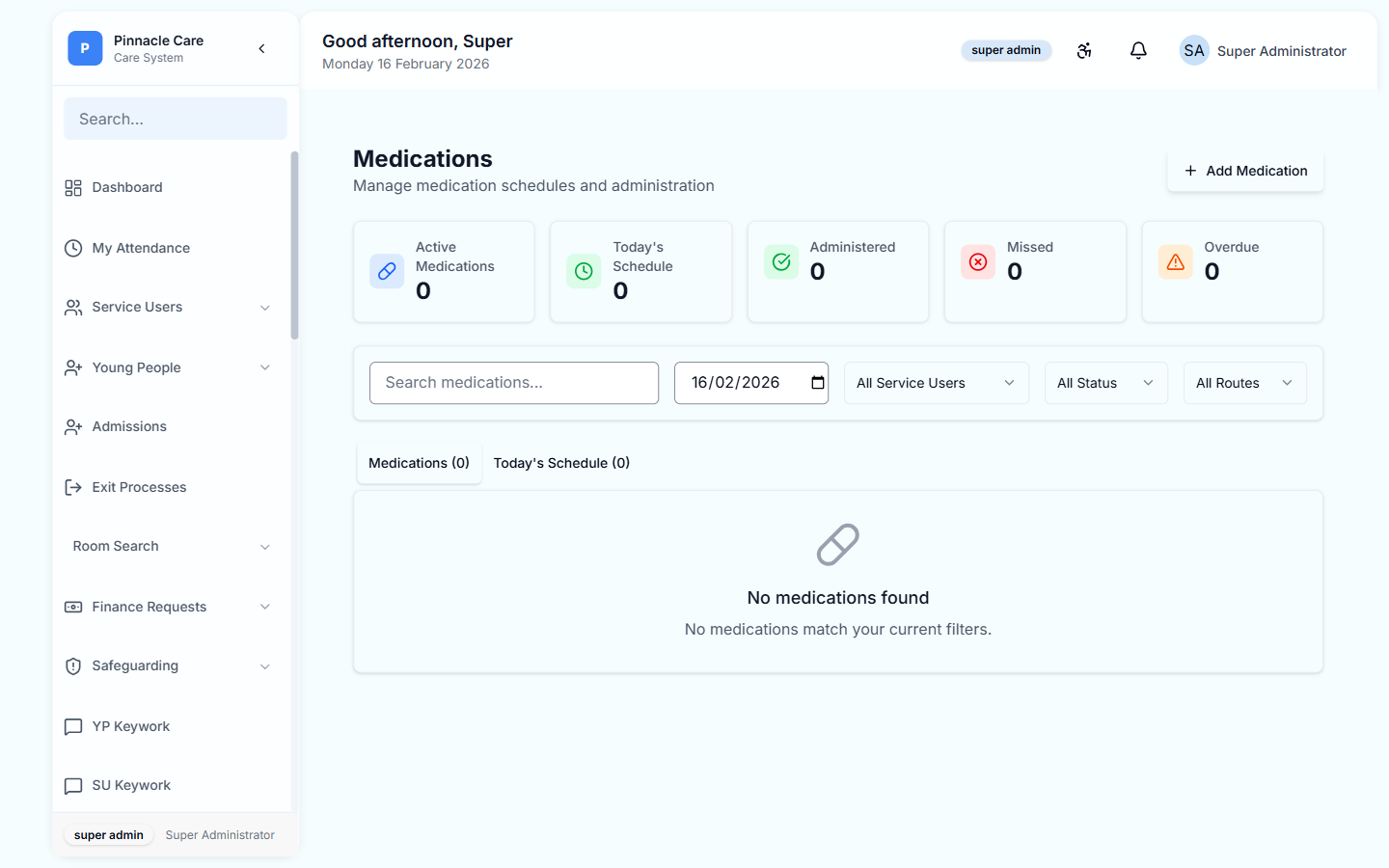Click the My Attendance clock icon
Viewport: 1389px width, 868px height.
pos(73,248)
